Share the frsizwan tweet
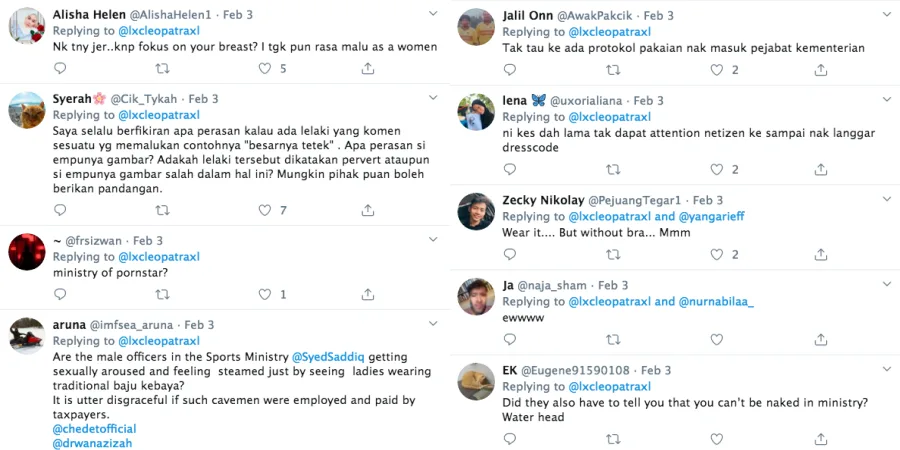Screen dimensions: 900x450 point(368,295)
